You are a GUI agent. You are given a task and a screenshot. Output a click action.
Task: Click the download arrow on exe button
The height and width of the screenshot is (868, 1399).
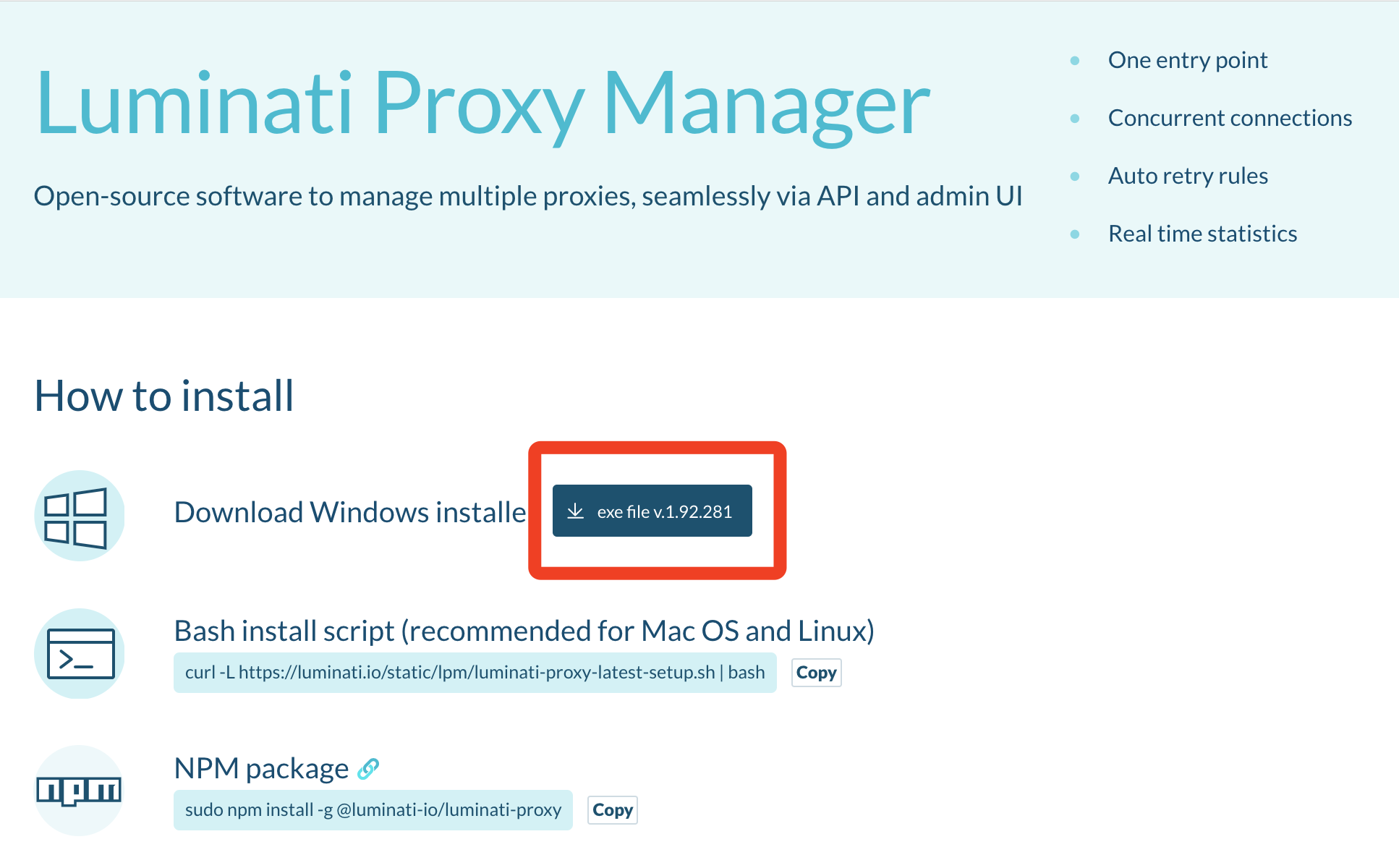click(x=575, y=511)
